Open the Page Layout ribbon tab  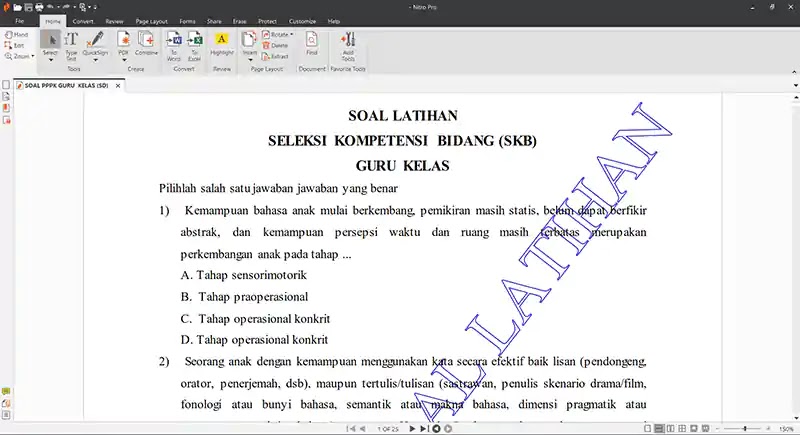[x=152, y=21]
